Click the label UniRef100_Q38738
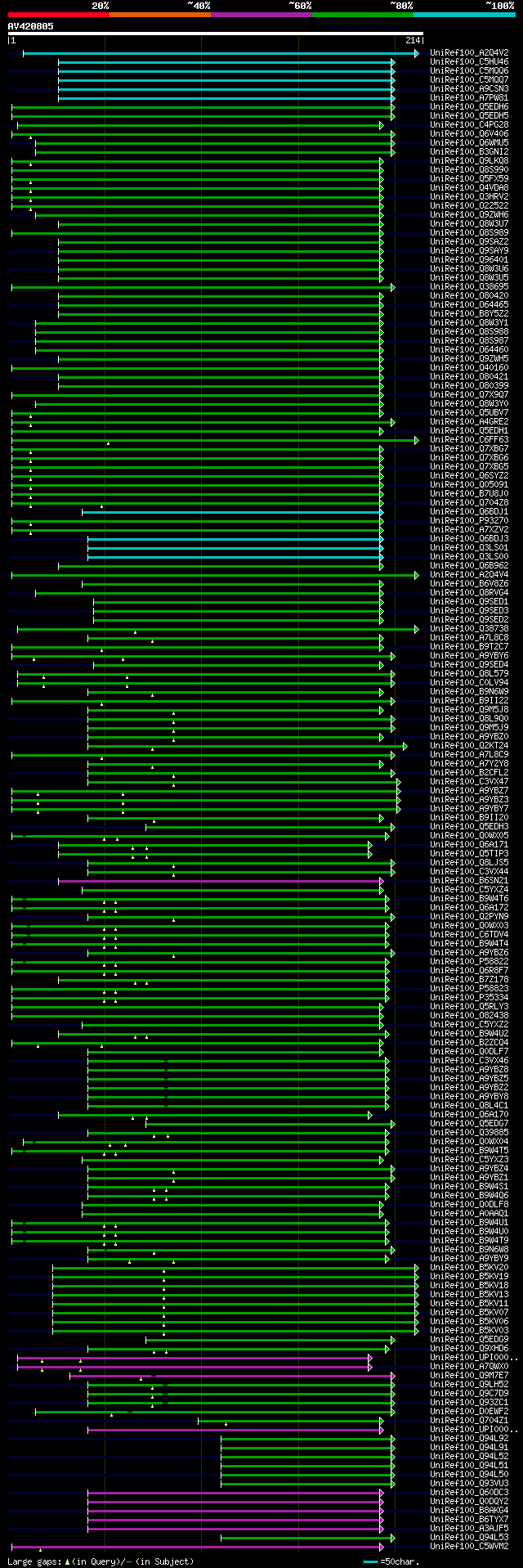The height and width of the screenshot is (1568, 523). coord(469,628)
